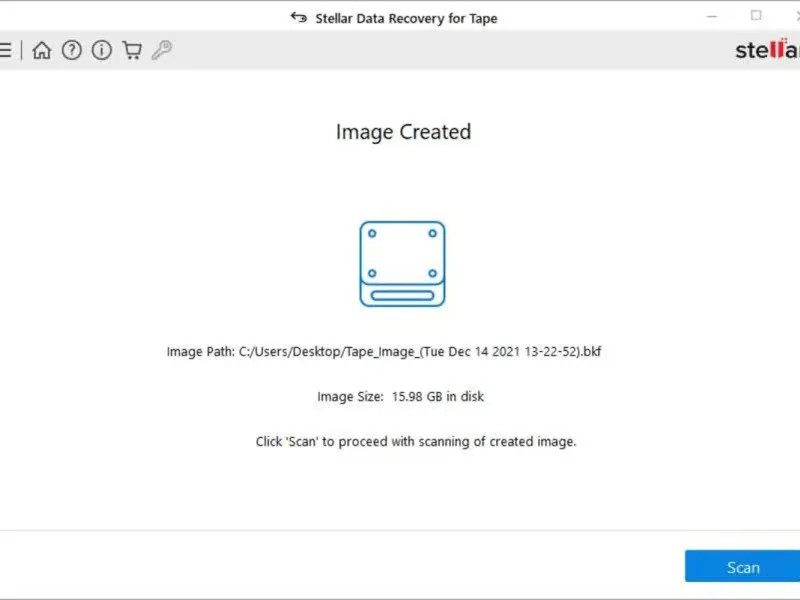Open the hamburger menu in the toolbar
Viewport: 800px width, 600px height.
[6, 51]
